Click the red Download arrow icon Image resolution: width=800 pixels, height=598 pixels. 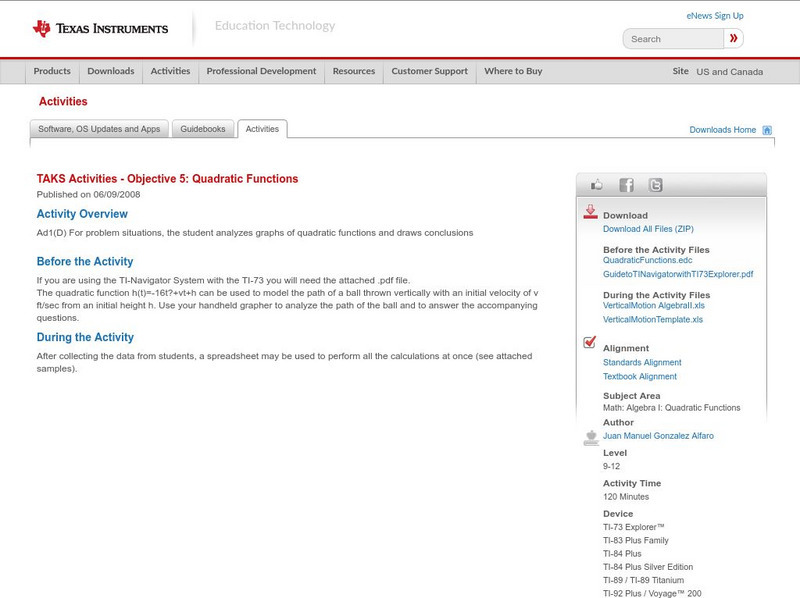coord(590,212)
